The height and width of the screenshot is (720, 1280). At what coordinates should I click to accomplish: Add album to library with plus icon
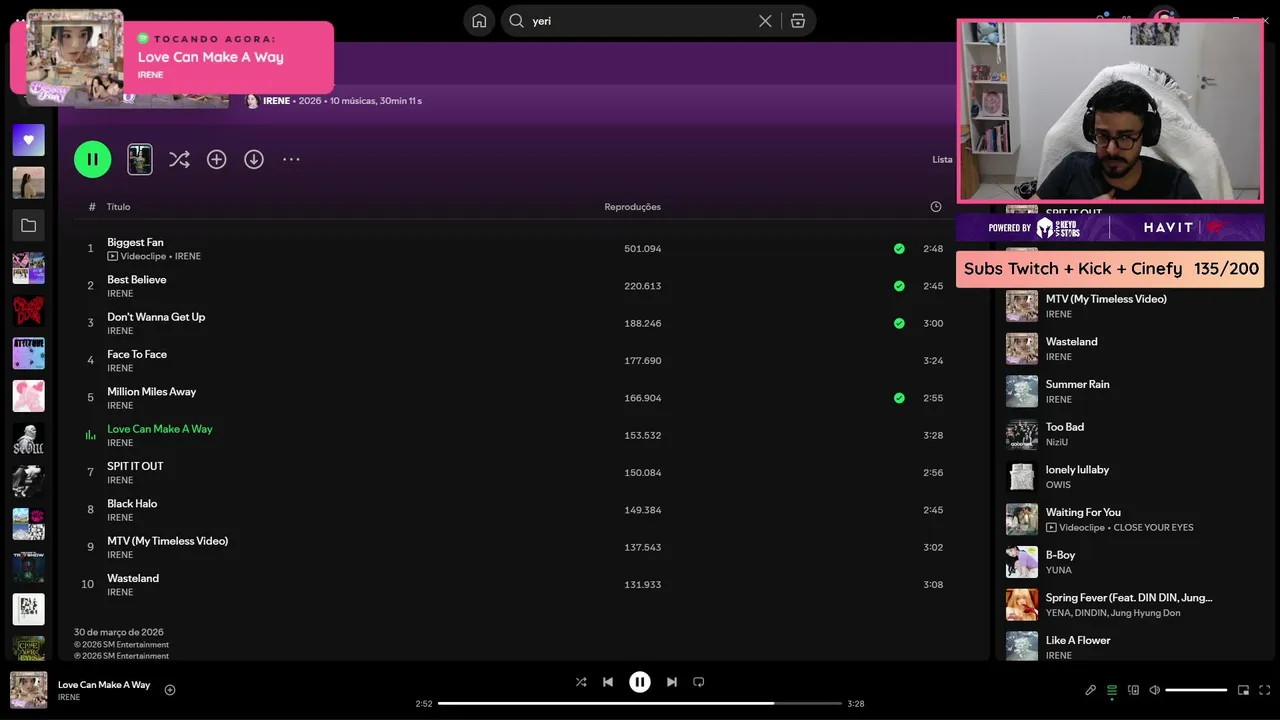coord(217,159)
